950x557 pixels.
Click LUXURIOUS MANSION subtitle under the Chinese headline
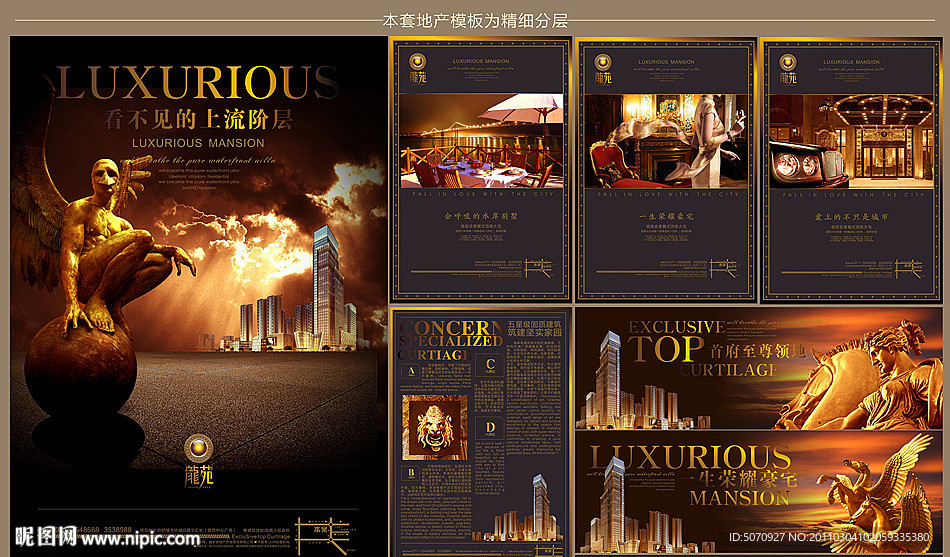[198, 143]
